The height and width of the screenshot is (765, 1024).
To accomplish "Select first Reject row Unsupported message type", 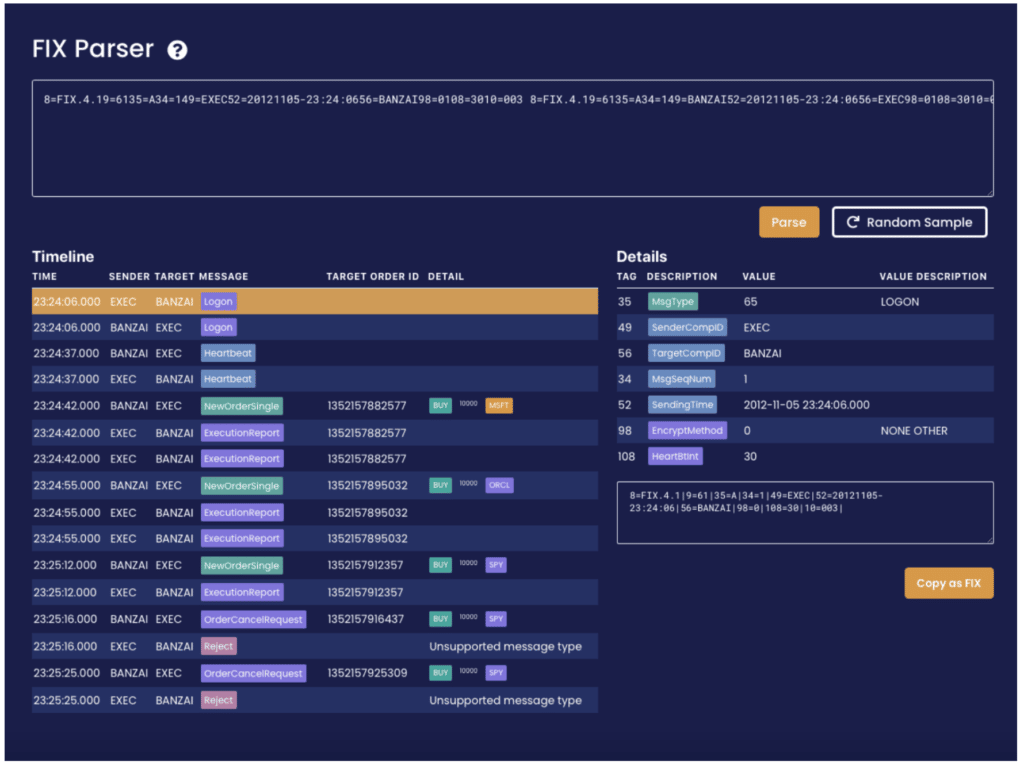I will click(315, 647).
